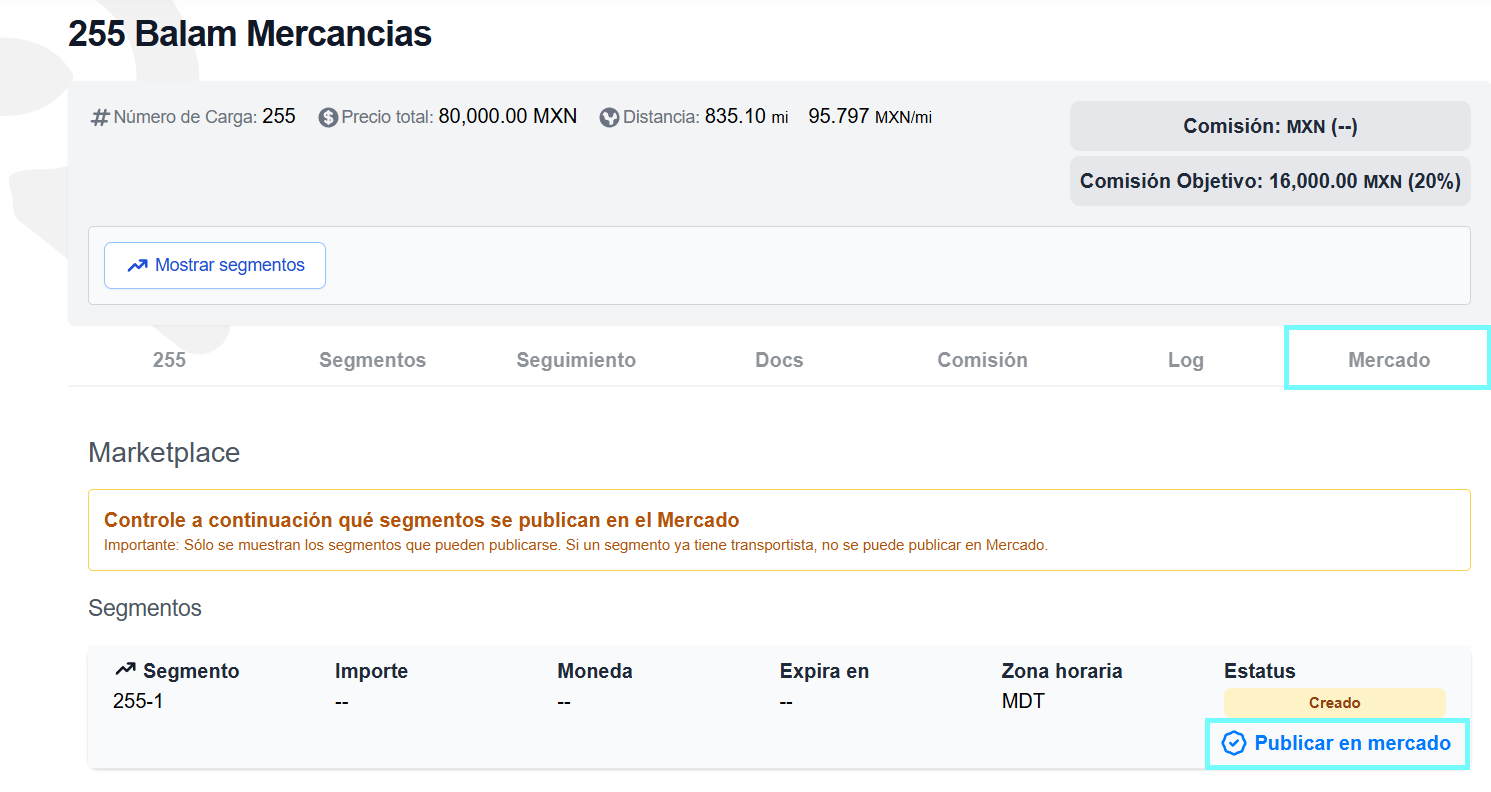1491x792 pixels.
Task: Go to the Comisión tab
Action: (982, 360)
